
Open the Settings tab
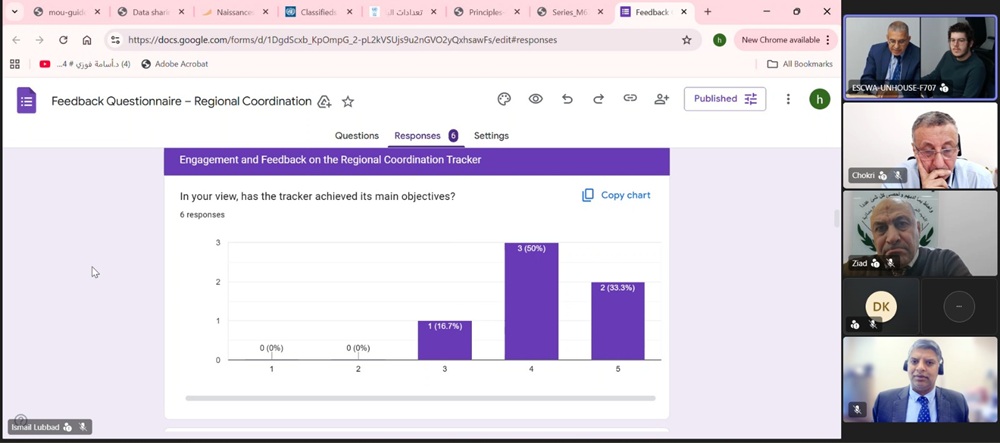tap(491, 136)
